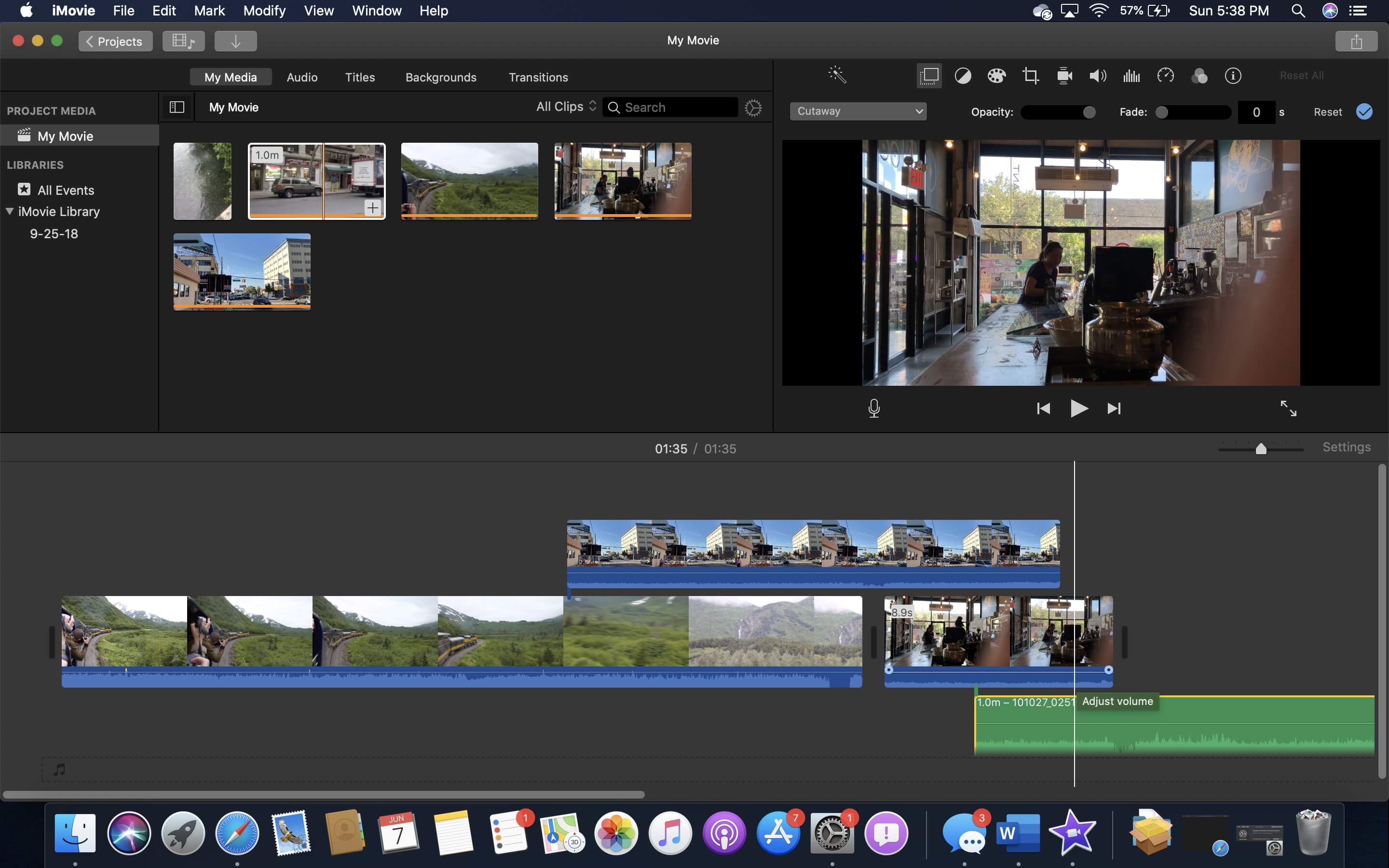Click the clip information icon
Screen dimensions: 1389x868
[x=1232, y=75]
